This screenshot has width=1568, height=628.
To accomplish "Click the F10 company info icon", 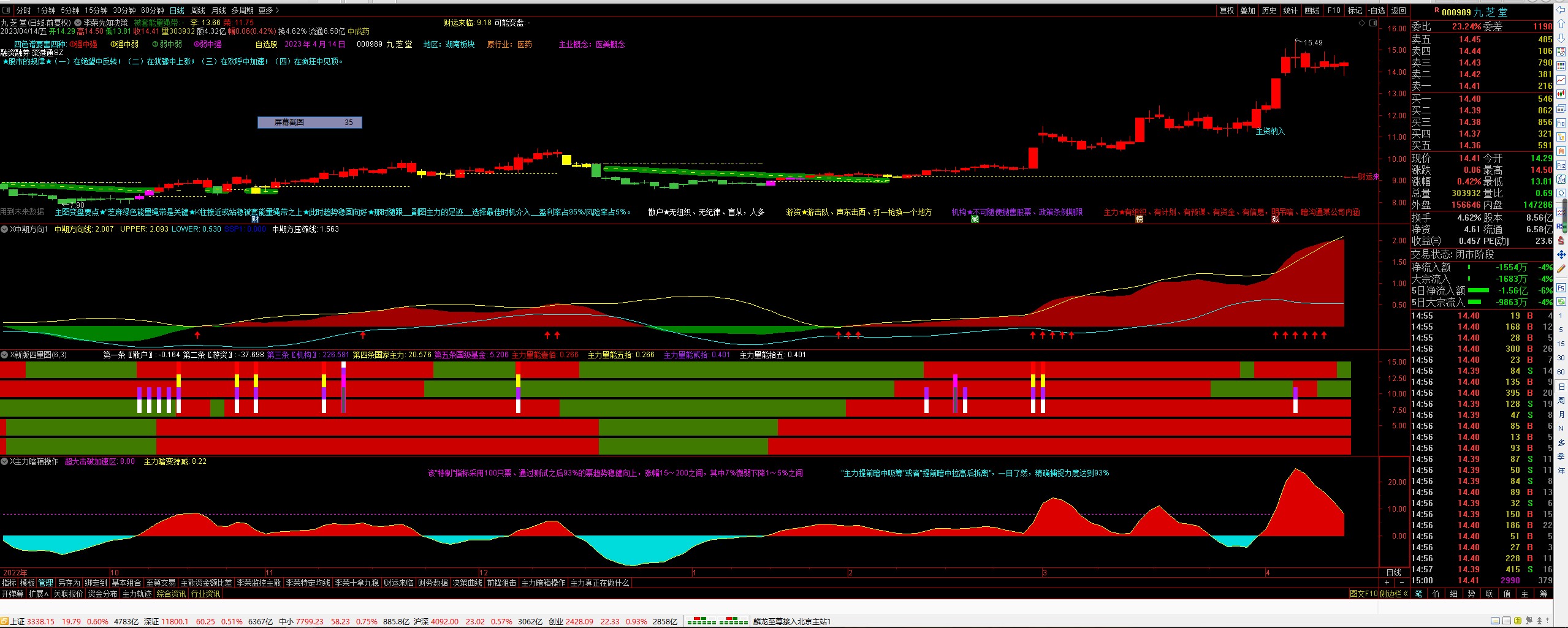I will point(1561,123).
